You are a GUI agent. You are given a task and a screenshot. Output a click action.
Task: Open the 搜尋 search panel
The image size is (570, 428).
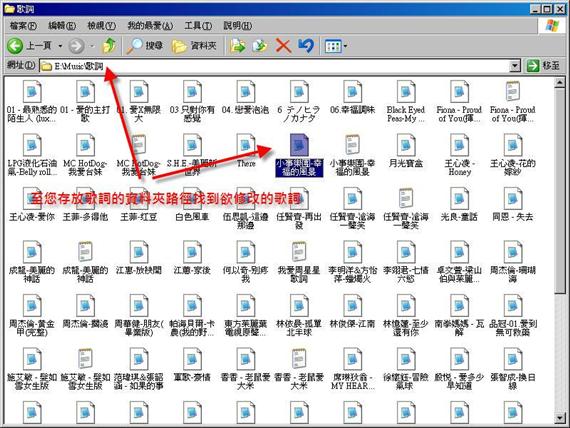(145, 46)
